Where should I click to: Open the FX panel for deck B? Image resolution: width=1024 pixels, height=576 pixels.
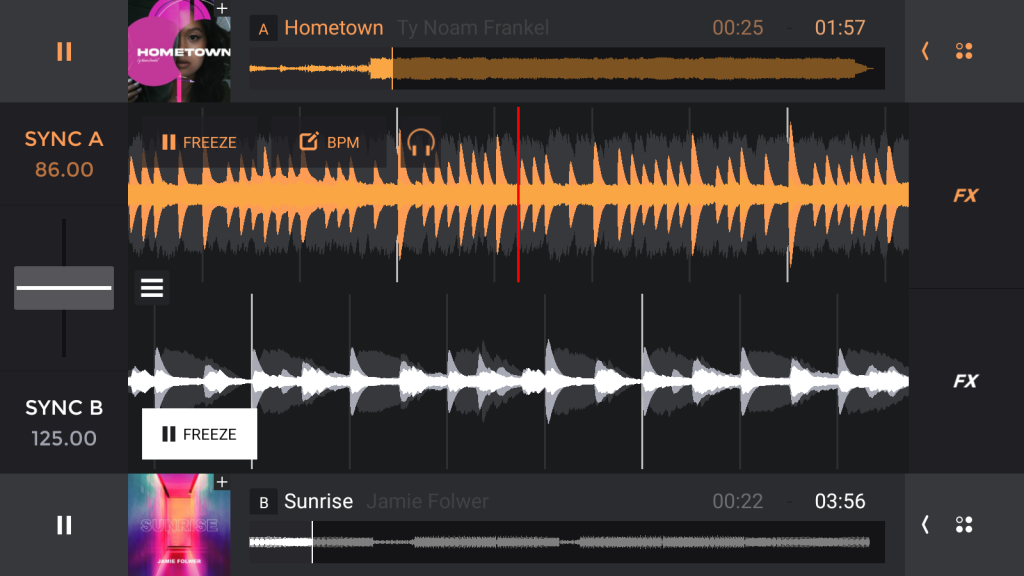pyautogui.click(x=965, y=381)
